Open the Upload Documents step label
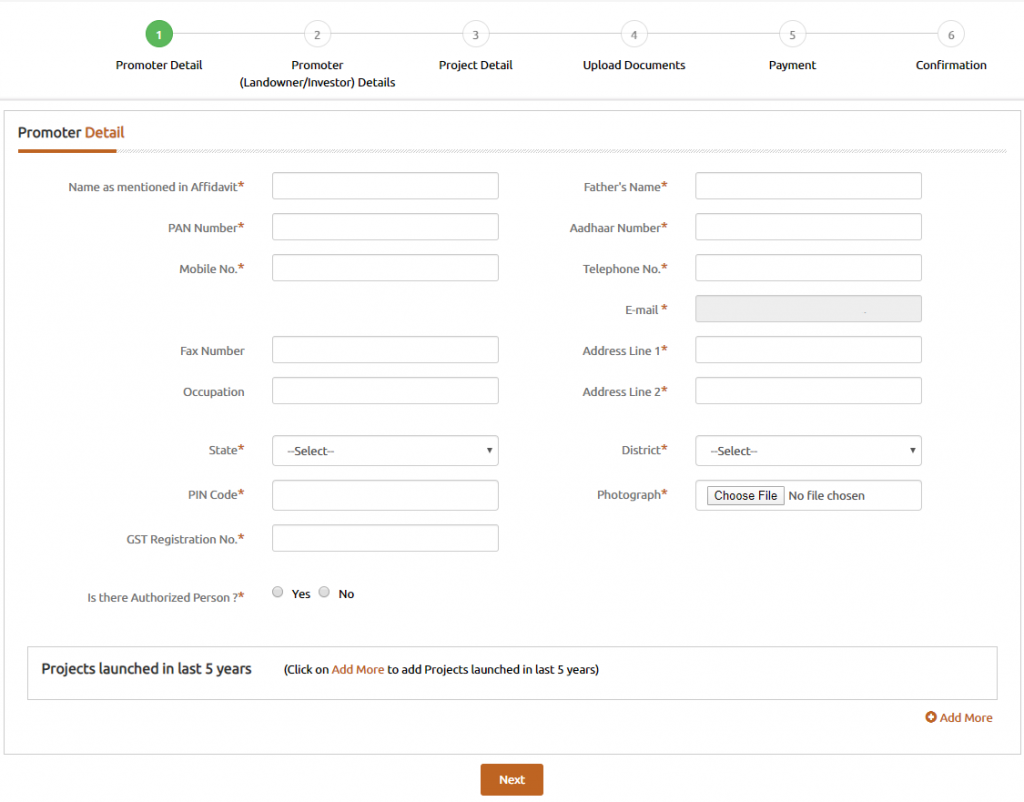The image size is (1024, 802). pyautogui.click(x=634, y=65)
